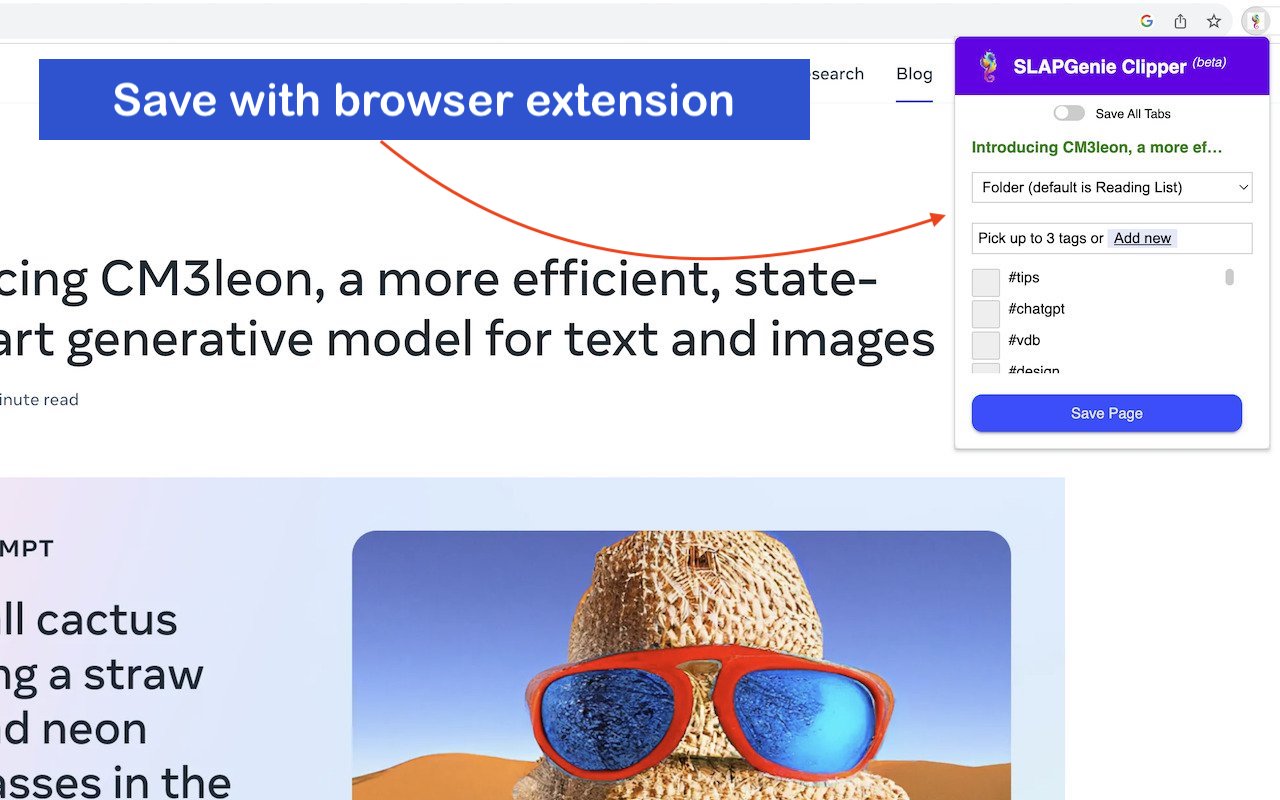Tick the #design tag checkbox
1280x800 pixels.
pos(986,370)
